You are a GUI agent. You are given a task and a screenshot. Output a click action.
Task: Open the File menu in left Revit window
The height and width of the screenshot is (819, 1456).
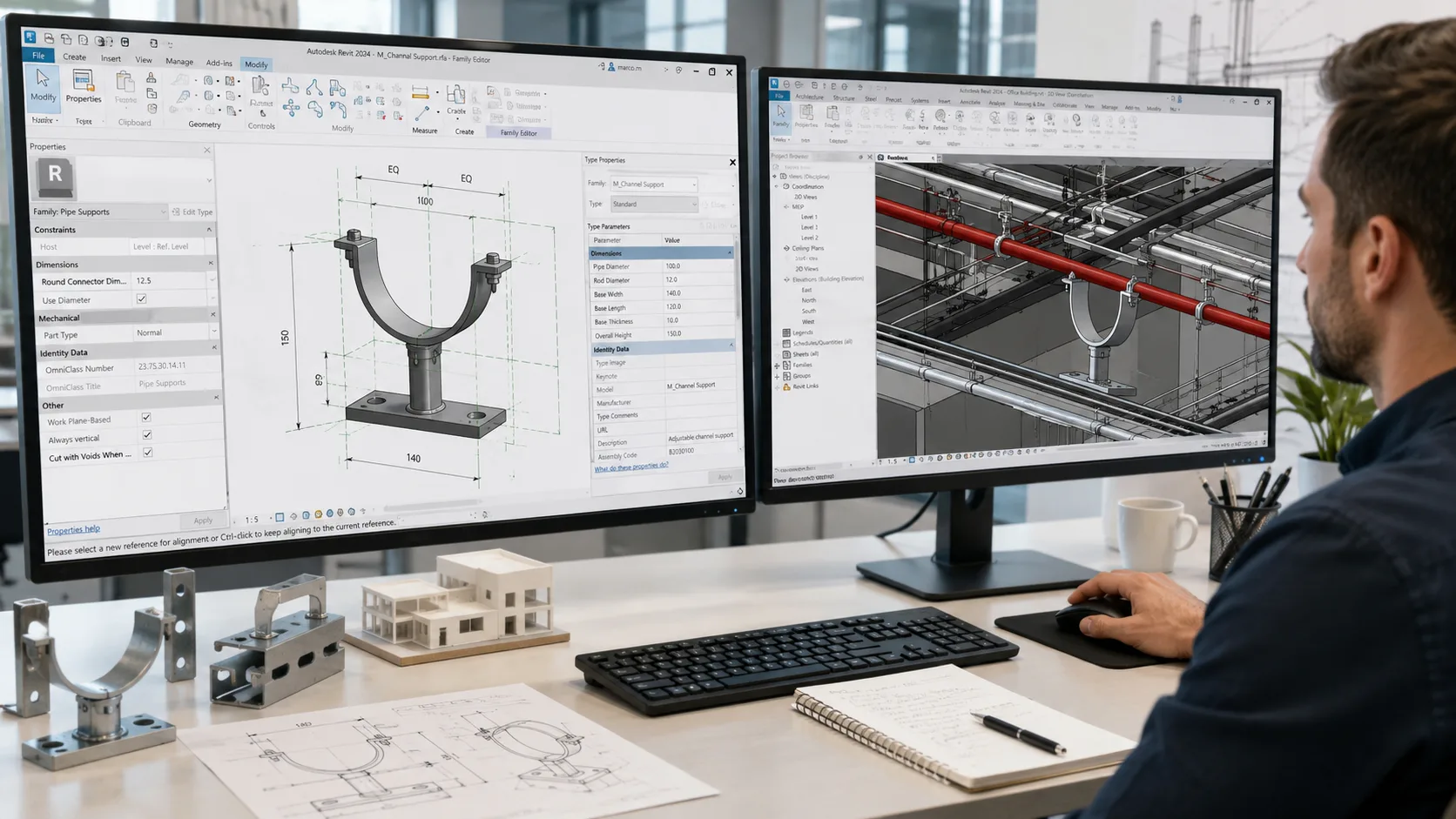[38, 56]
